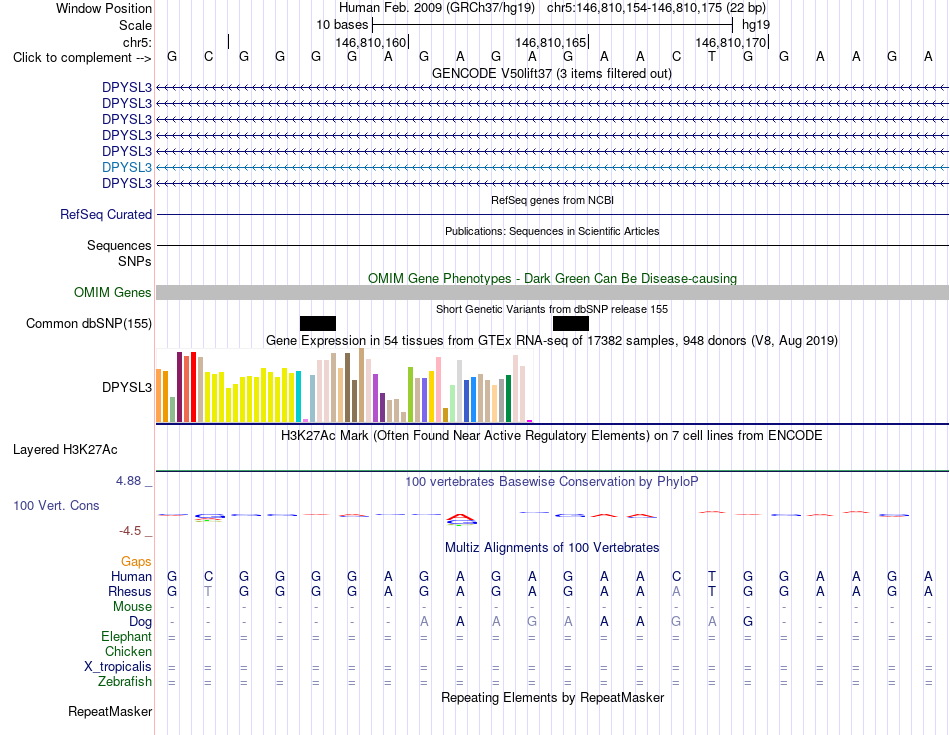Click the 146,810,160 position label
Viewport: 950px width, 735px height.
point(370,42)
